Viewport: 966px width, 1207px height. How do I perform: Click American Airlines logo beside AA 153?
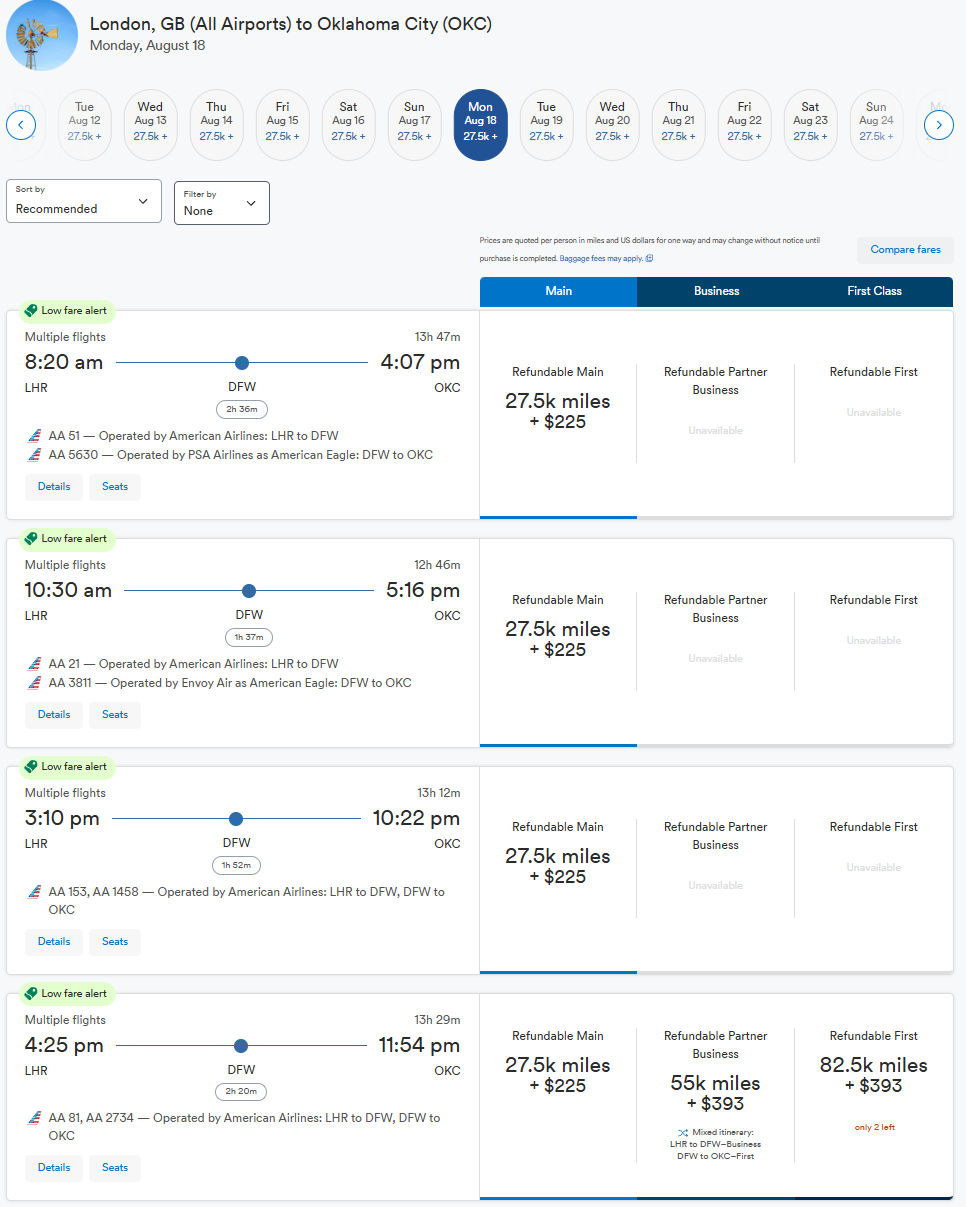coord(35,892)
